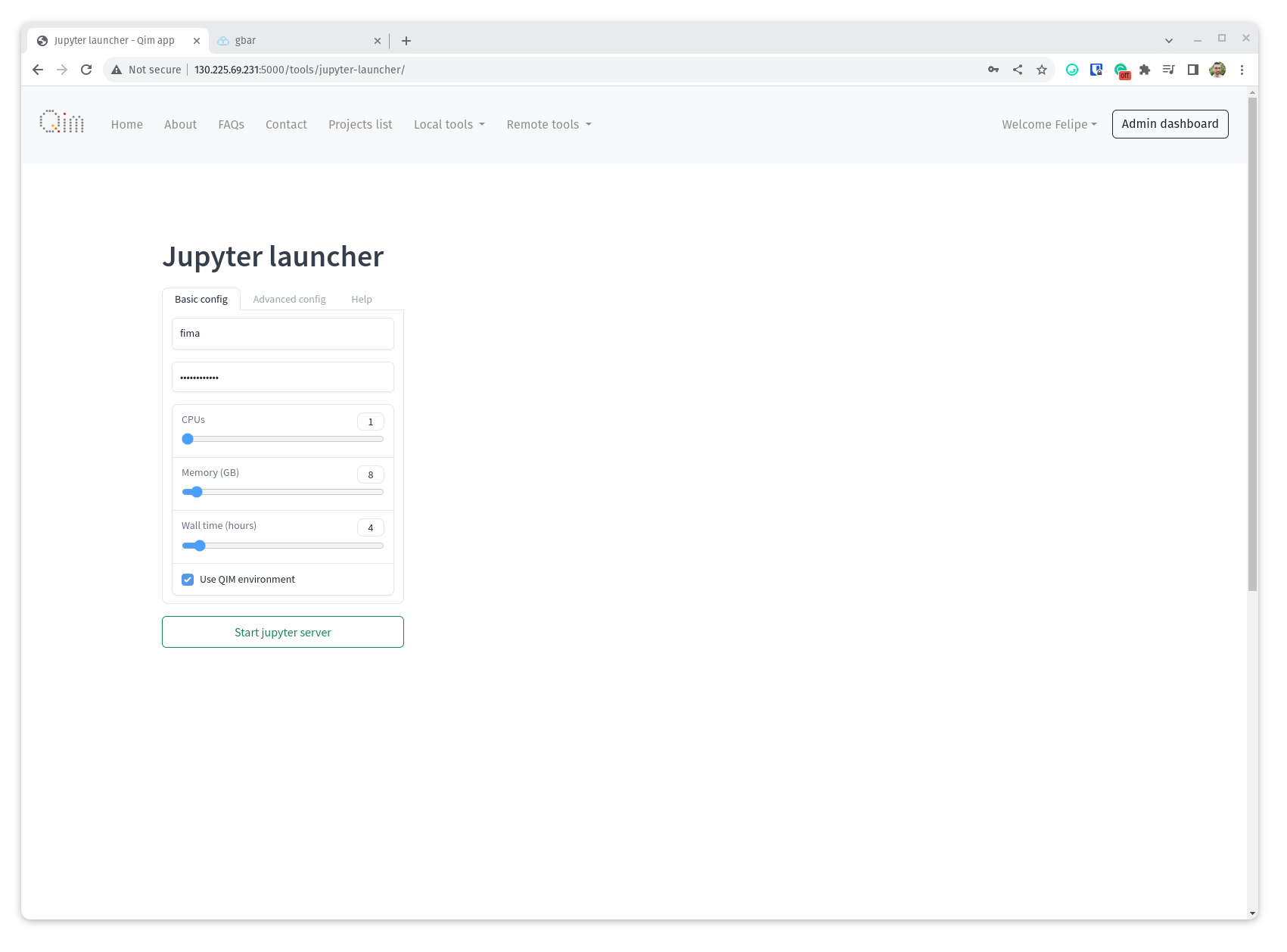This screenshot has width=1287, height=952.
Task: Click the Qim logo in the navbar
Action: click(62, 123)
